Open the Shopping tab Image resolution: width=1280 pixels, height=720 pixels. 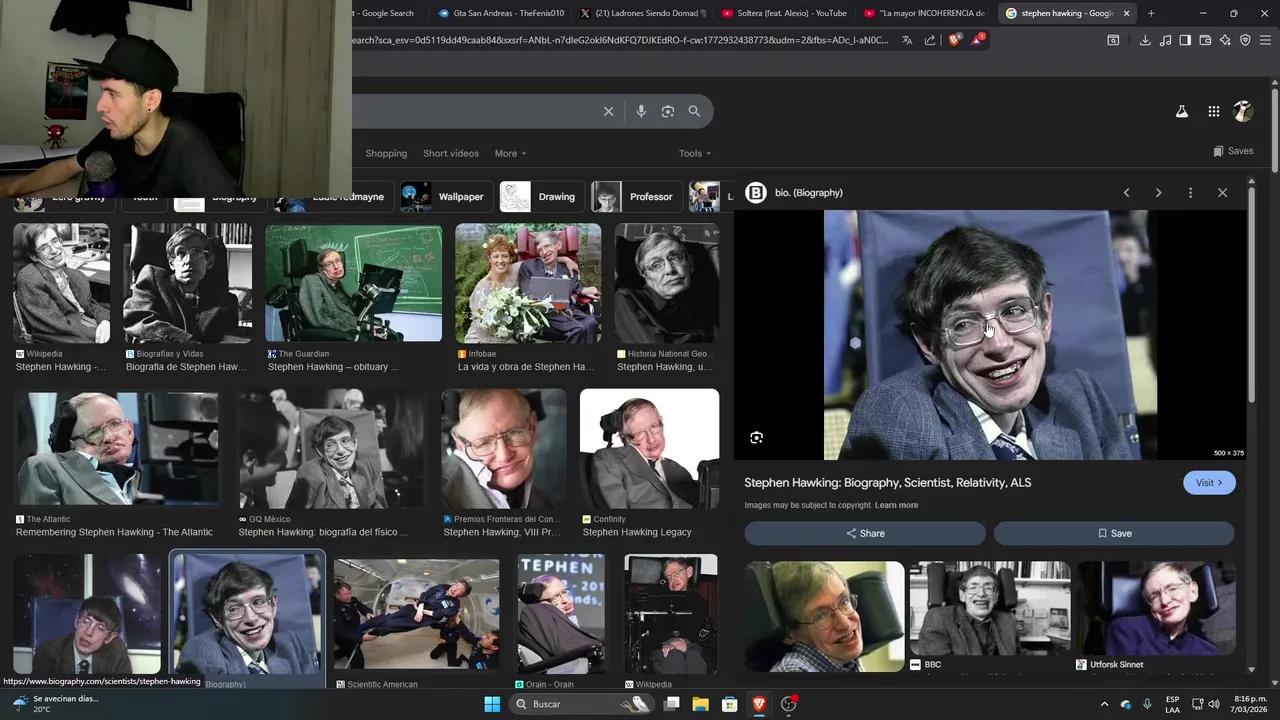(x=386, y=153)
